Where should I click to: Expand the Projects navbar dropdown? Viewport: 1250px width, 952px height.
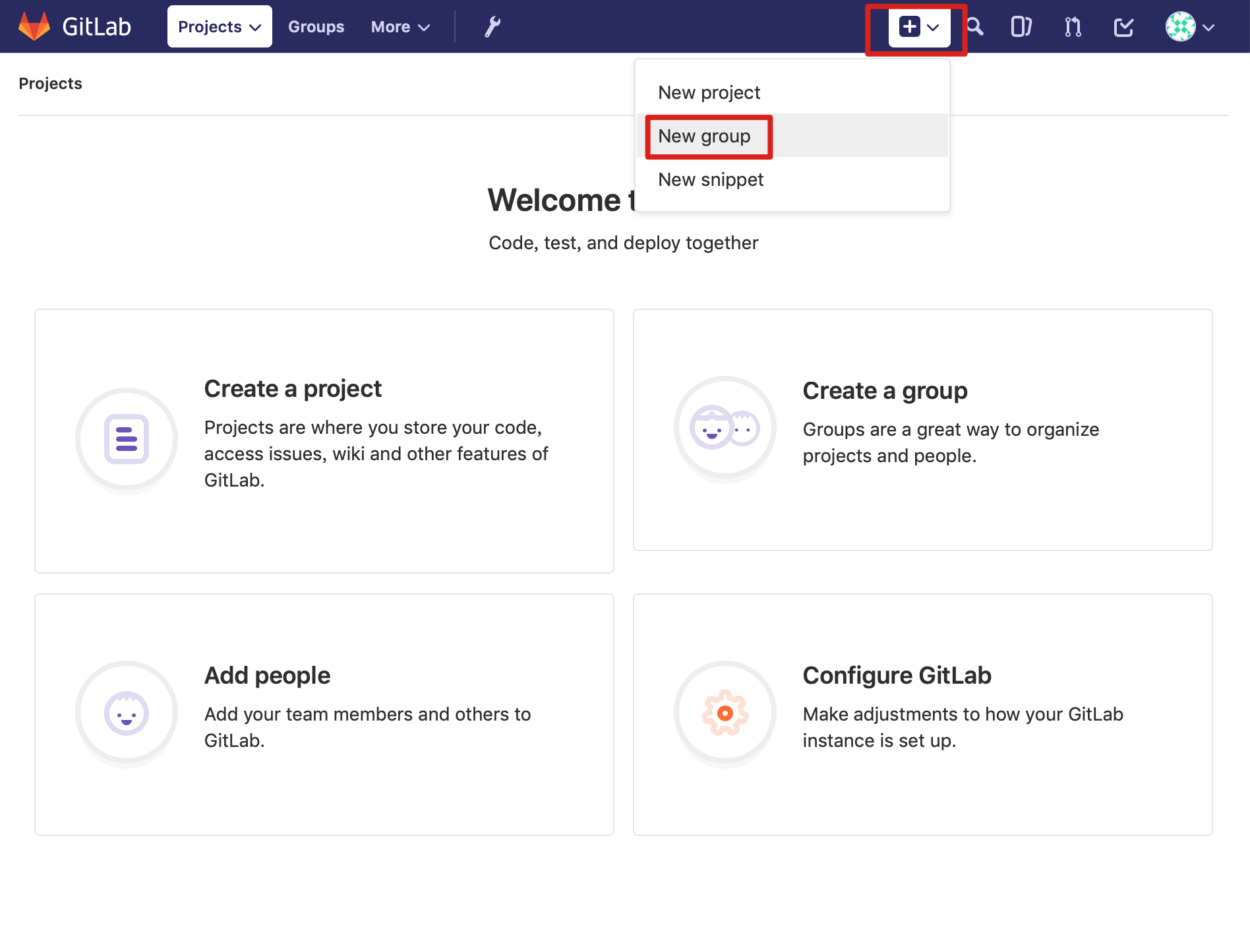[x=220, y=27]
